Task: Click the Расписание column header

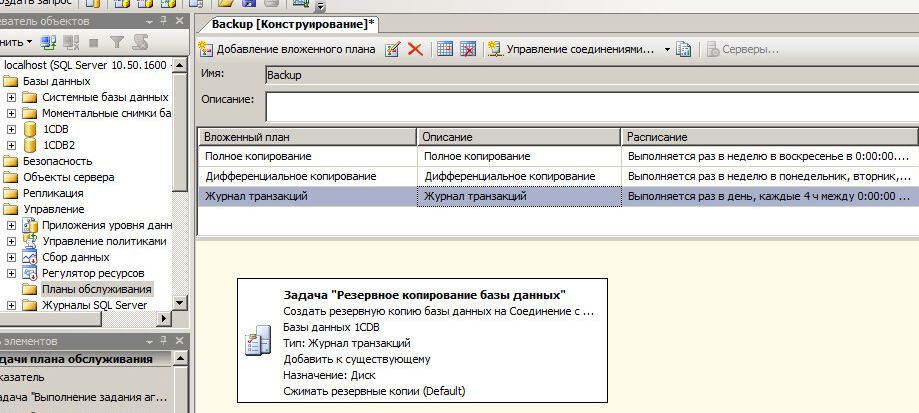Action: 770,136
